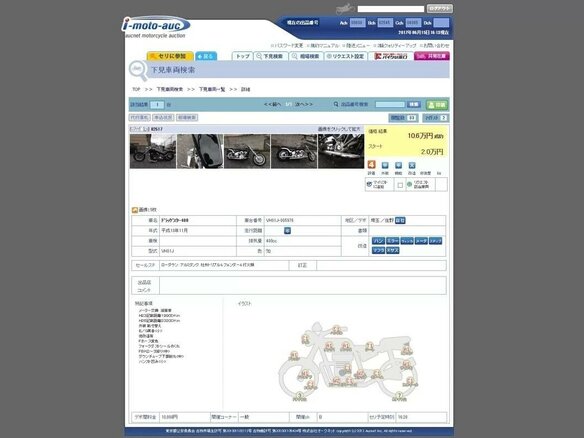This screenshot has height=438, width=584.
Task: Click the green リクエスト icon
Action: (410, 184)
